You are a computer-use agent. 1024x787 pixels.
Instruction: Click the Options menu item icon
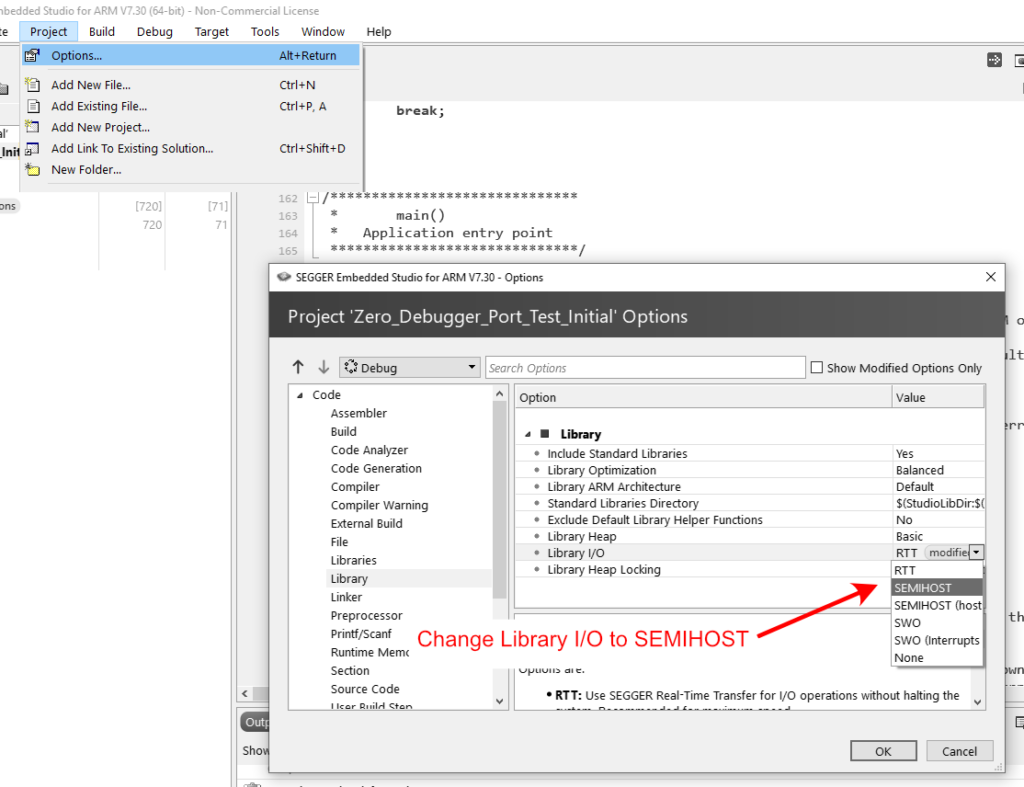(32, 56)
